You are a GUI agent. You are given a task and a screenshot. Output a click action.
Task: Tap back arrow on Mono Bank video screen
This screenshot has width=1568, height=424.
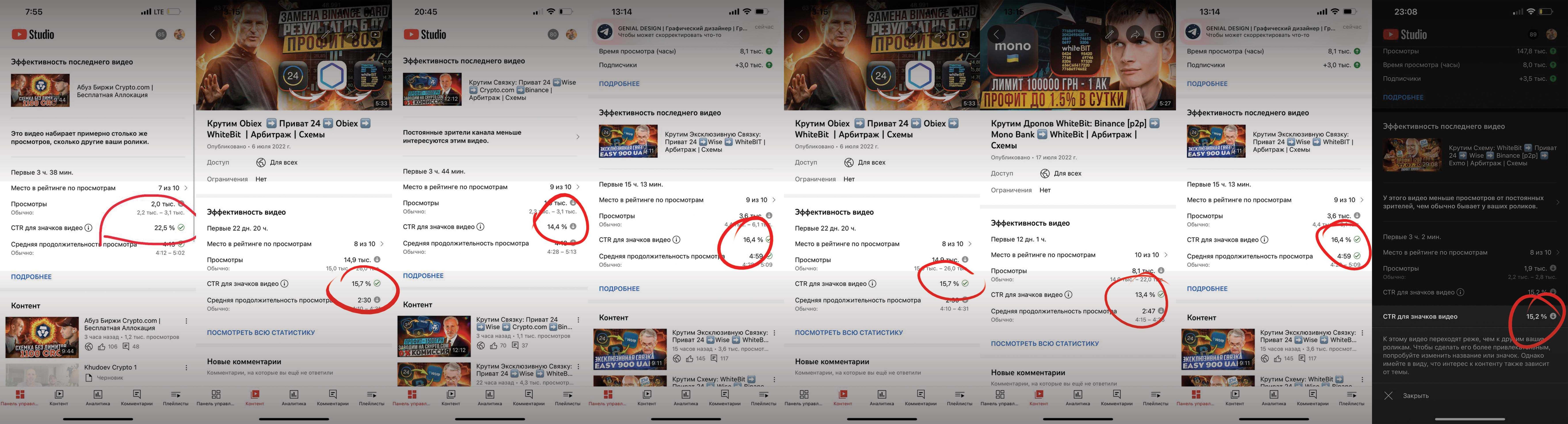click(996, 35)
